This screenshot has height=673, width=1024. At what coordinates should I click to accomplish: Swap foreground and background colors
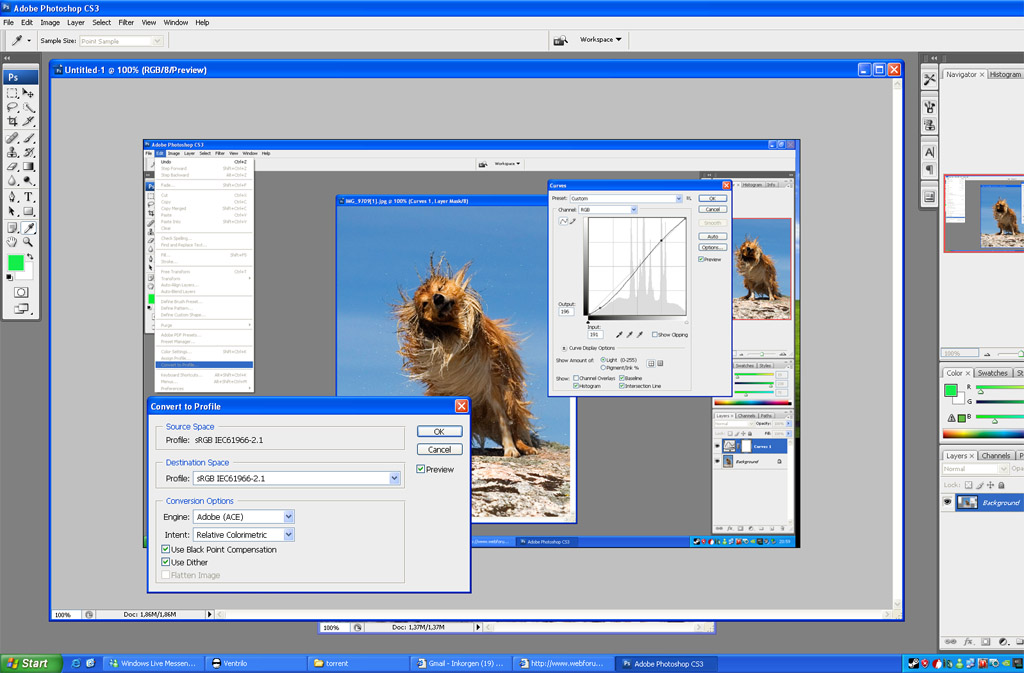pyautogui.click(x=29, y=256)
